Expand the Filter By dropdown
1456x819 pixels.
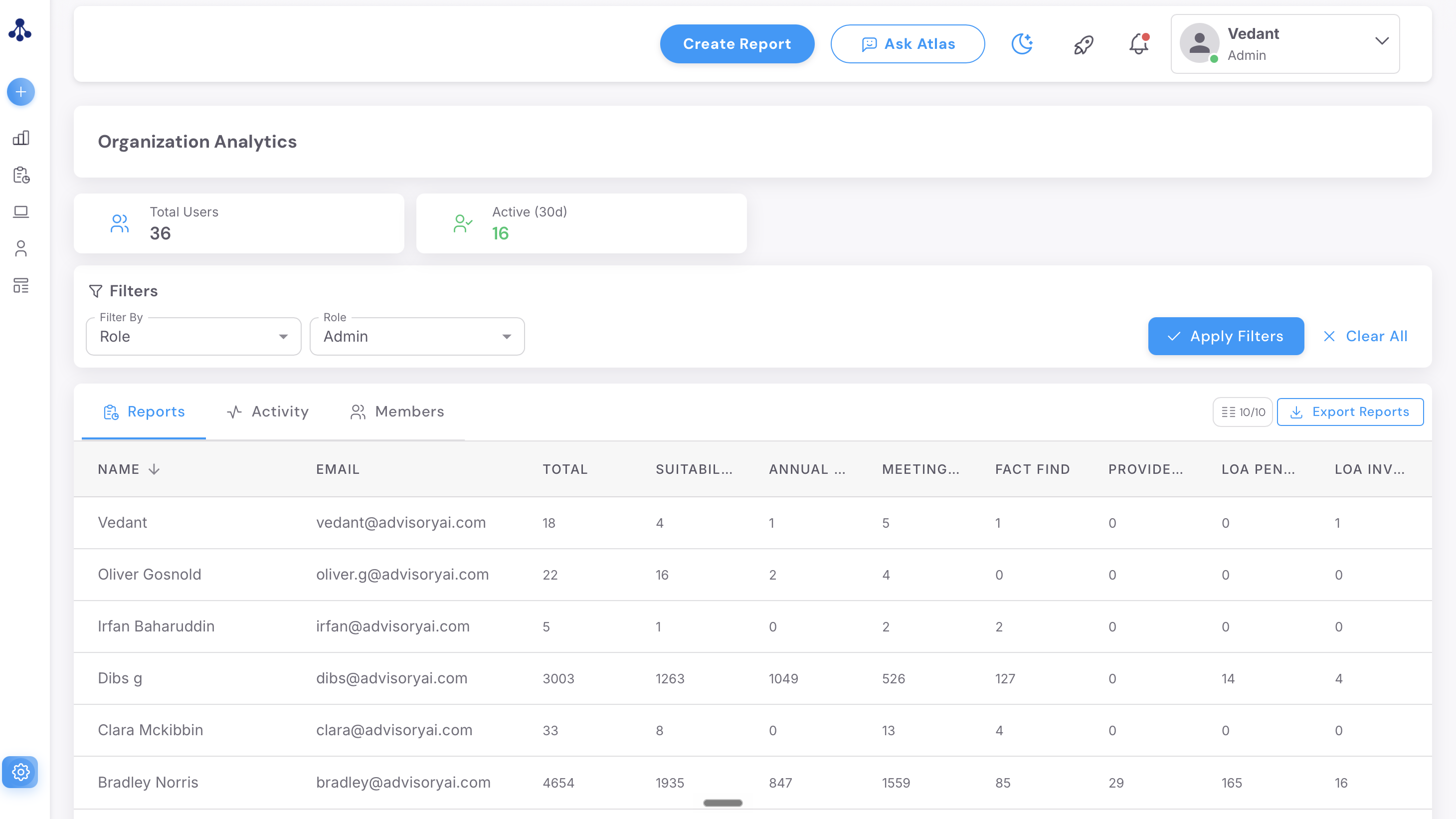(x=193, y=336)
